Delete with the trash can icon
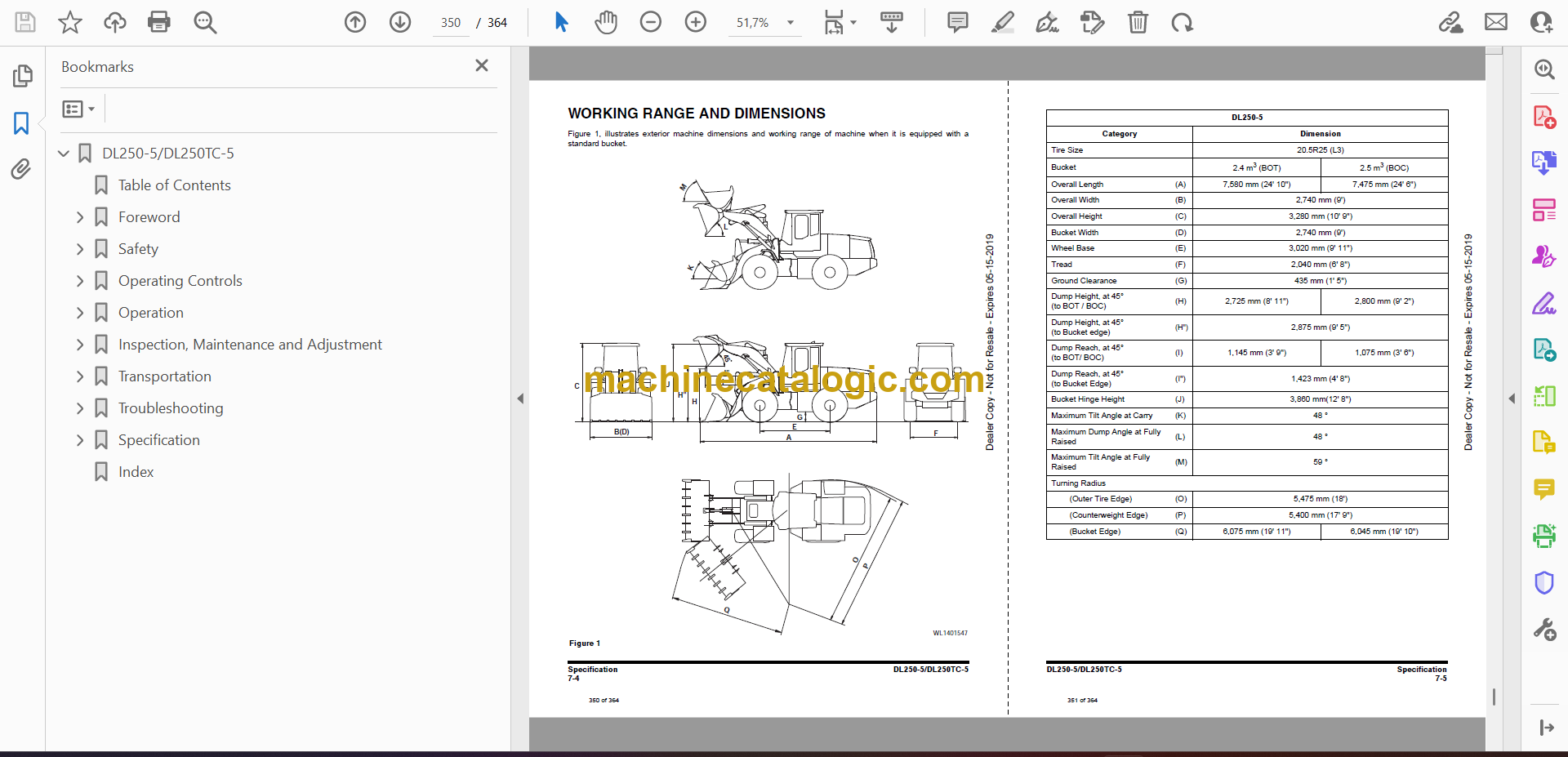This screenshot has height=757, width=1568. point(1138,22)
